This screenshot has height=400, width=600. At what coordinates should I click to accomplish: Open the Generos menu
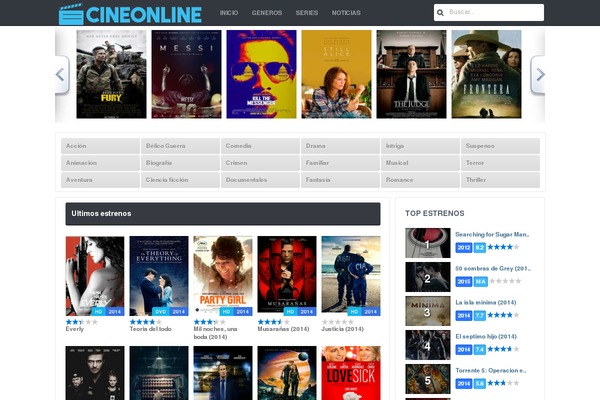click(267, 13)
